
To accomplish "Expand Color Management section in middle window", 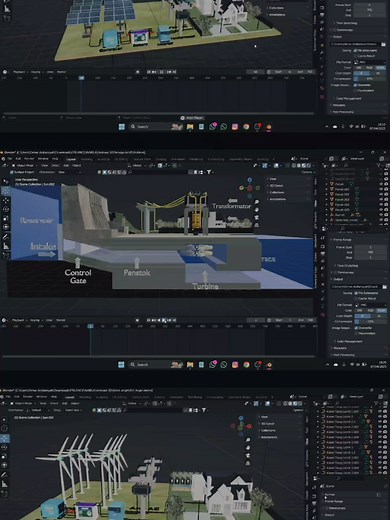I will click(348, 341).
